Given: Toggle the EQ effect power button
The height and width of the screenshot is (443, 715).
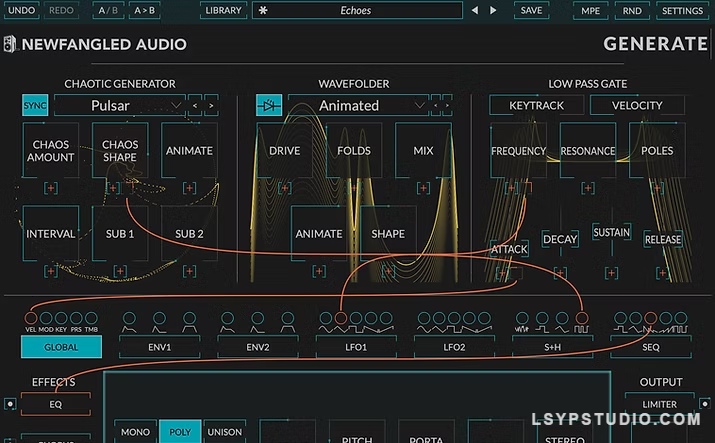Looking at the screenshot, I should pyautogui.click(x=10, y=404).
